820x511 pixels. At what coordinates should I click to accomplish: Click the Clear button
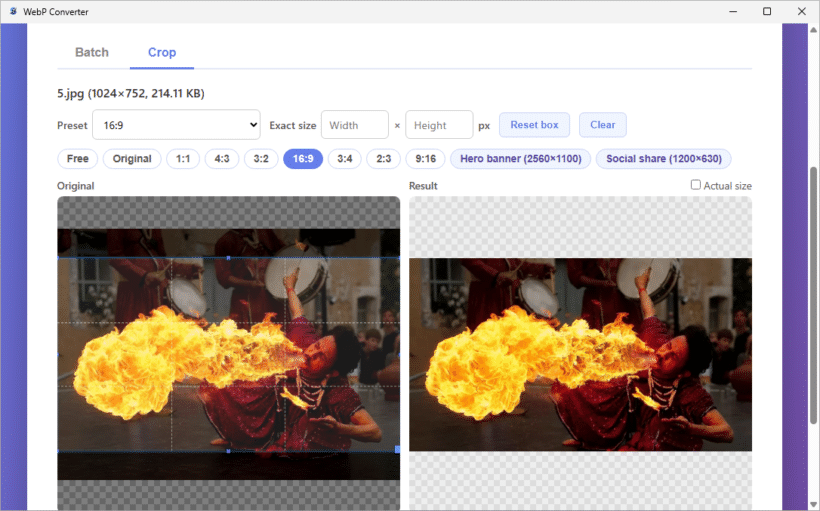[602, 125]
